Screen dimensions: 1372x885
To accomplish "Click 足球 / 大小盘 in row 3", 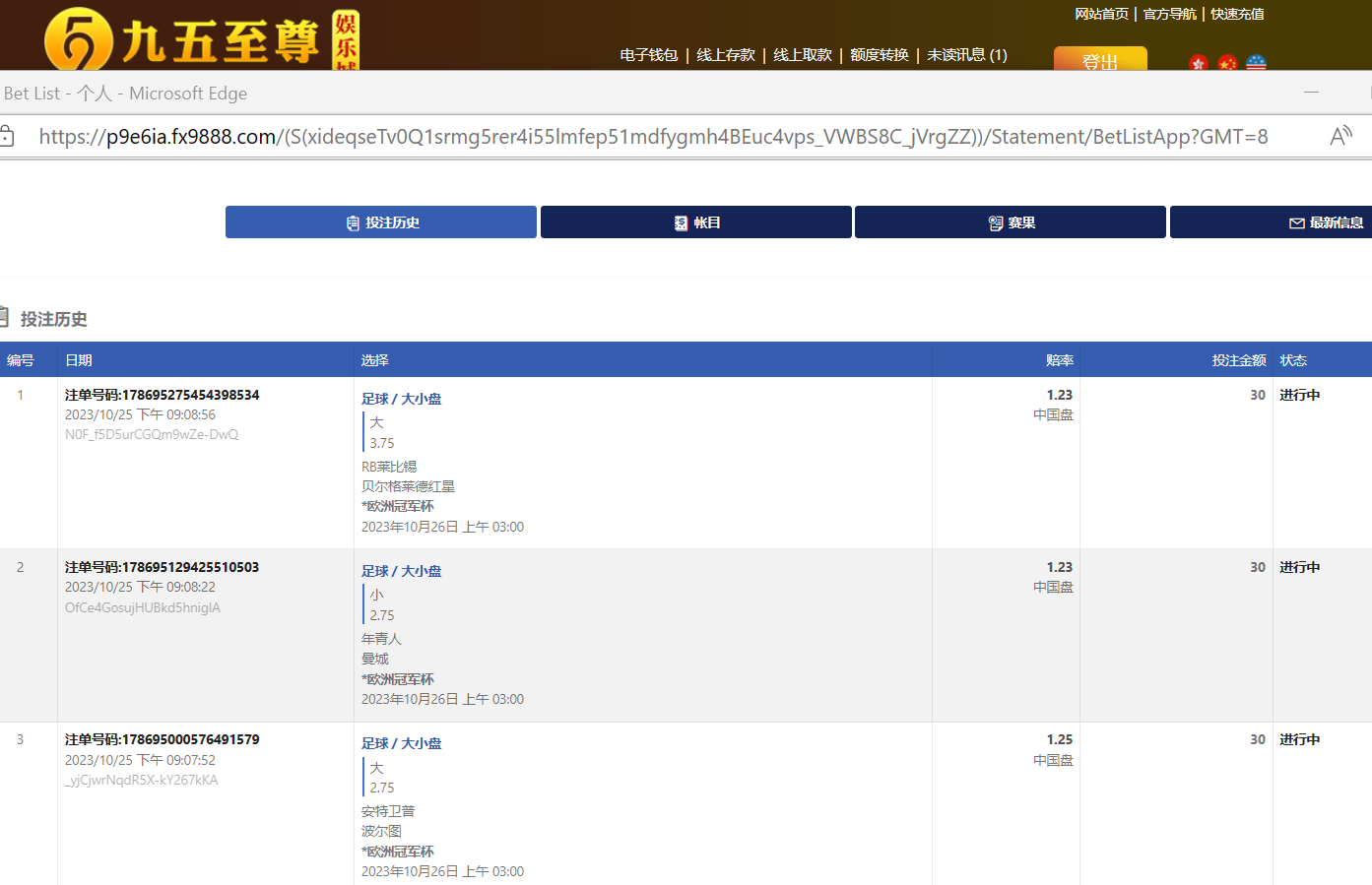I will pos(402,743).
